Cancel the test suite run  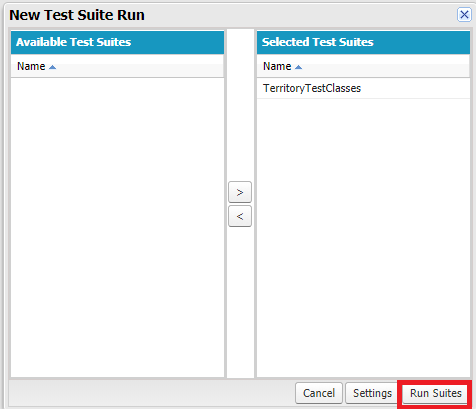point(319,393)
